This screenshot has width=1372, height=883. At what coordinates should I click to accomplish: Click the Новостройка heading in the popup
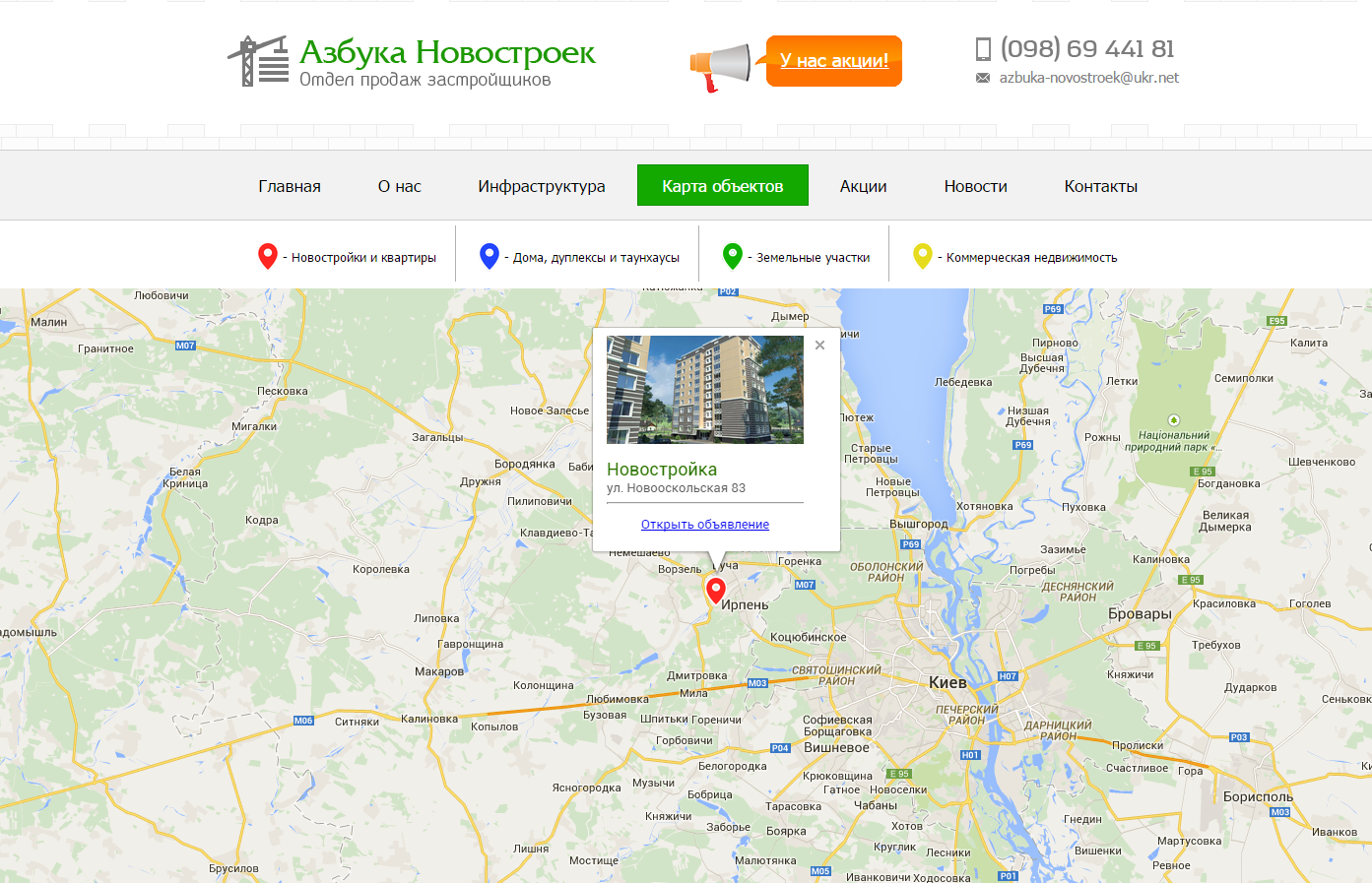click(x=662, y=470)
